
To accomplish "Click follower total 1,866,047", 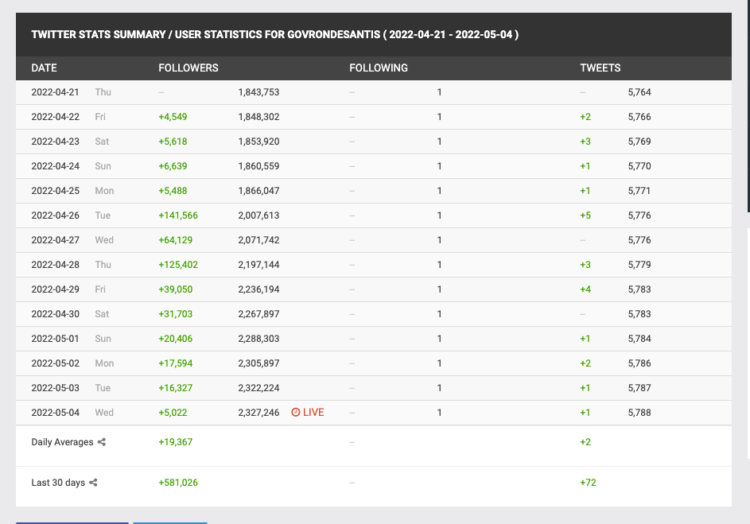I will [x=259, y=191].
